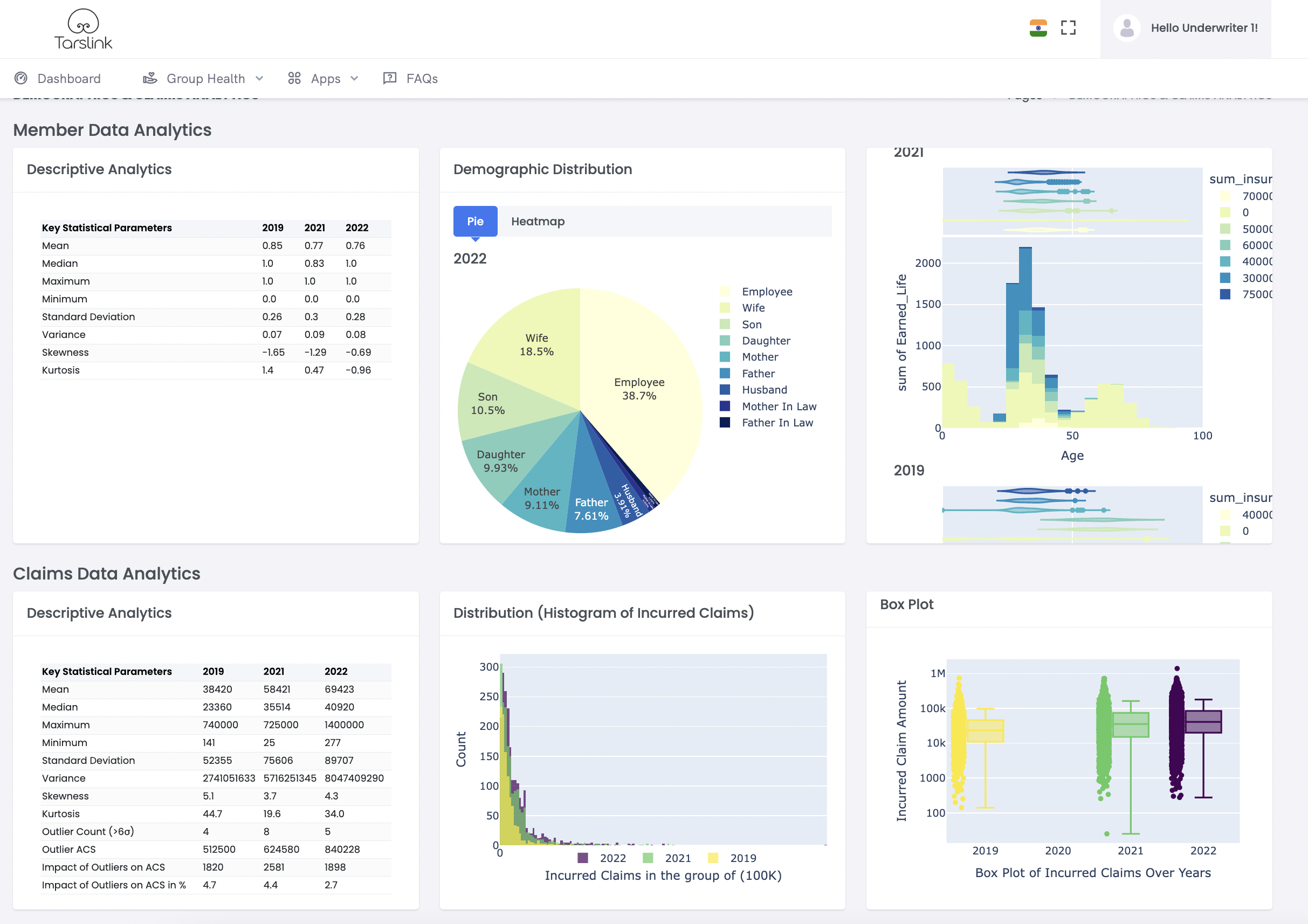Expand the Group Health dropdown

pyautogui.click(x=260, y=78)
